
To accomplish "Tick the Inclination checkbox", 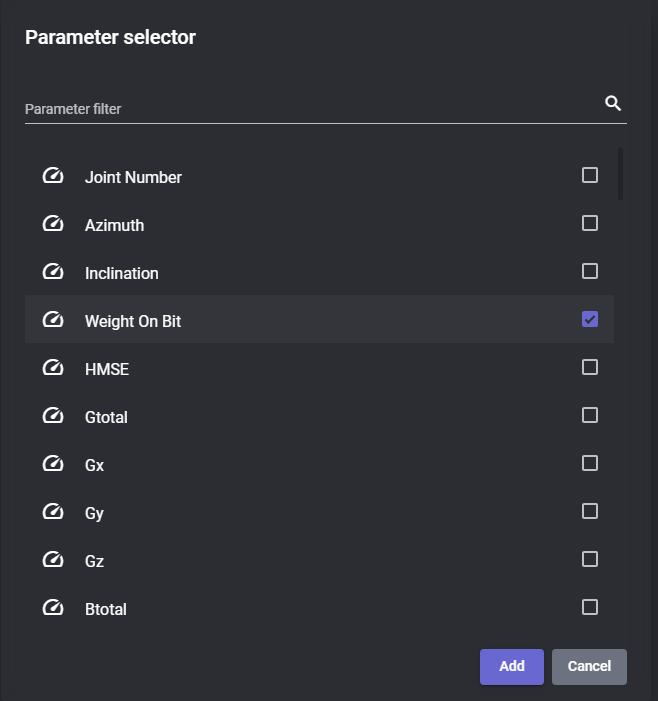I will tap(590, 271).
